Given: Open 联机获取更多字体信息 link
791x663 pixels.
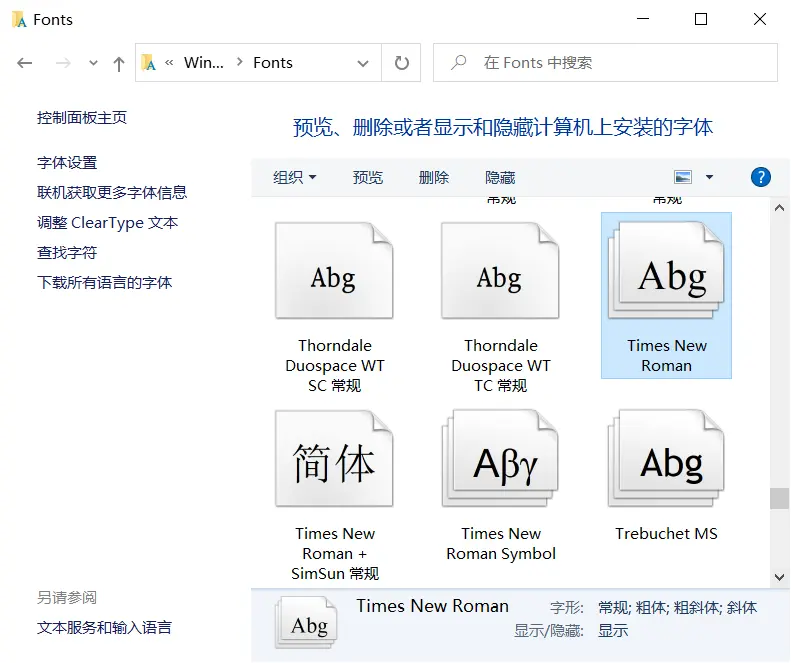Looking at the screenshot, I should click(x=112, y=192).
